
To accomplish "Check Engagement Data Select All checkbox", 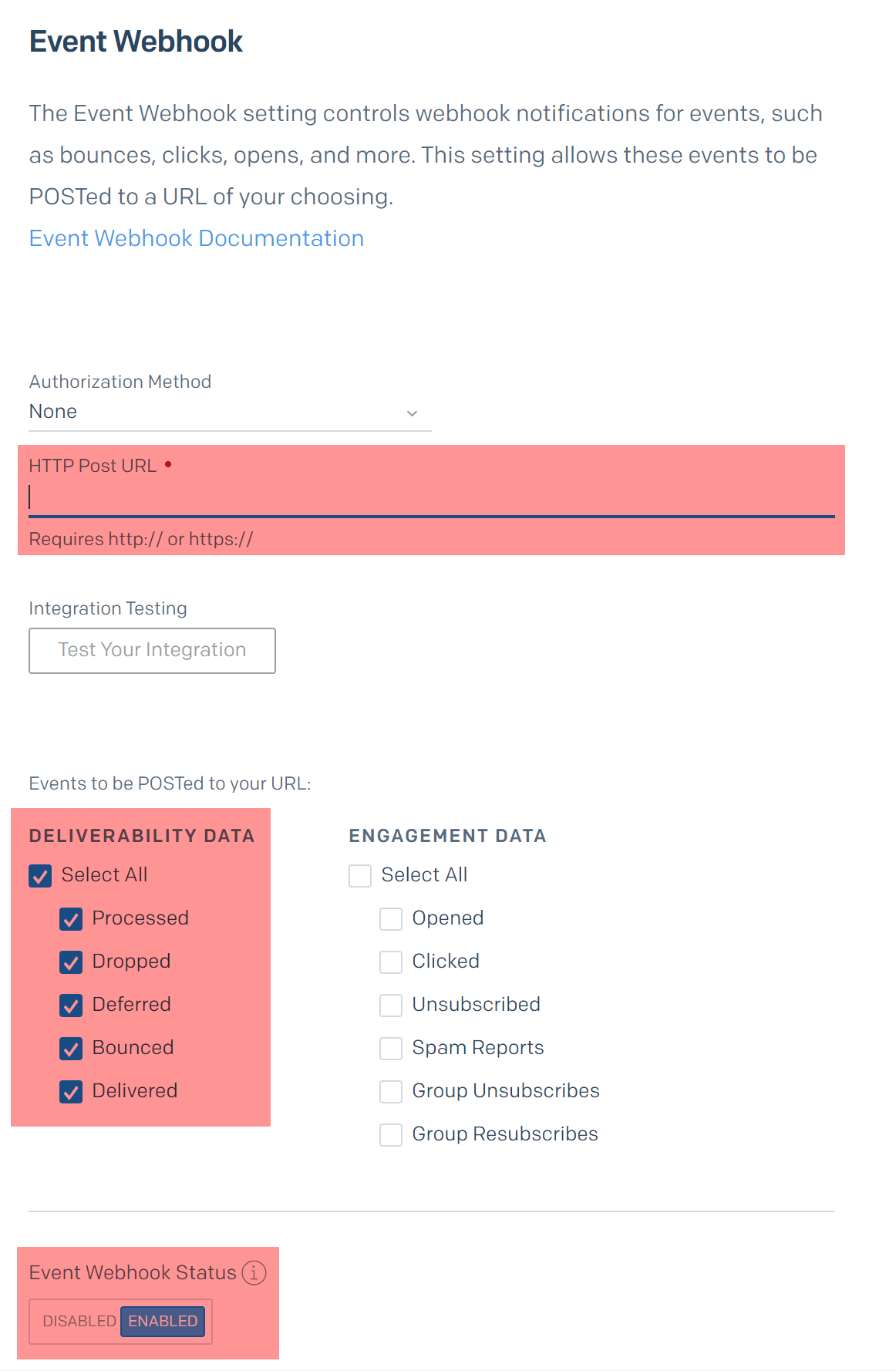I will [360, 876].
